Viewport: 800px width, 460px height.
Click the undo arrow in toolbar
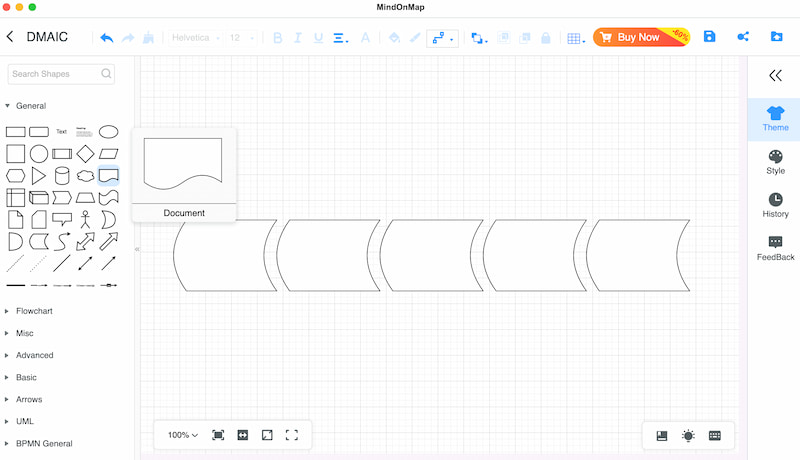[x=107, y=38]
